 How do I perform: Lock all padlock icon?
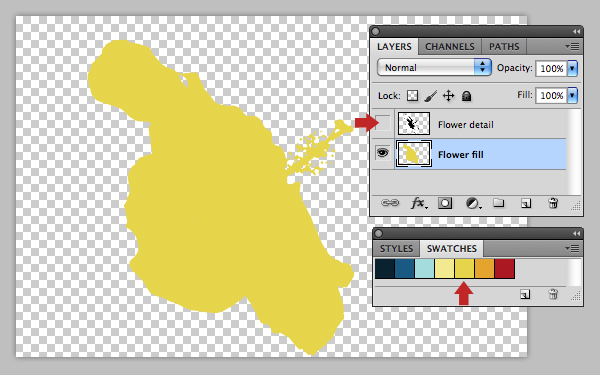466,96
